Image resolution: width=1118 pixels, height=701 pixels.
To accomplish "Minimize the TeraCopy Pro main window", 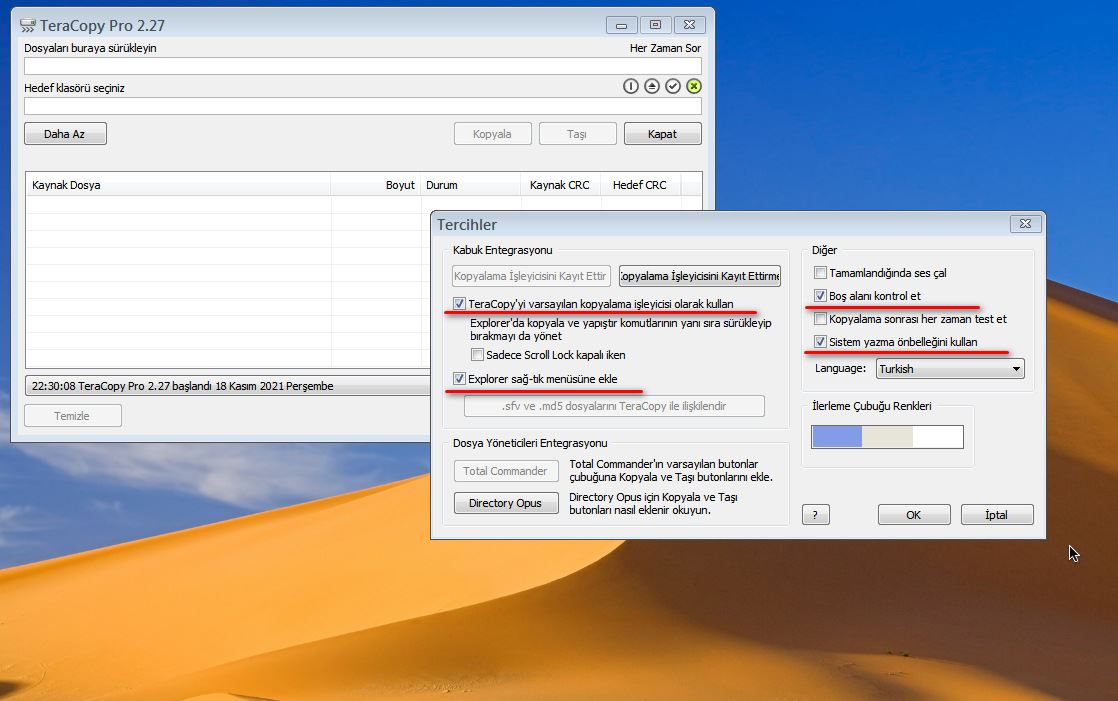I will 622,25.
